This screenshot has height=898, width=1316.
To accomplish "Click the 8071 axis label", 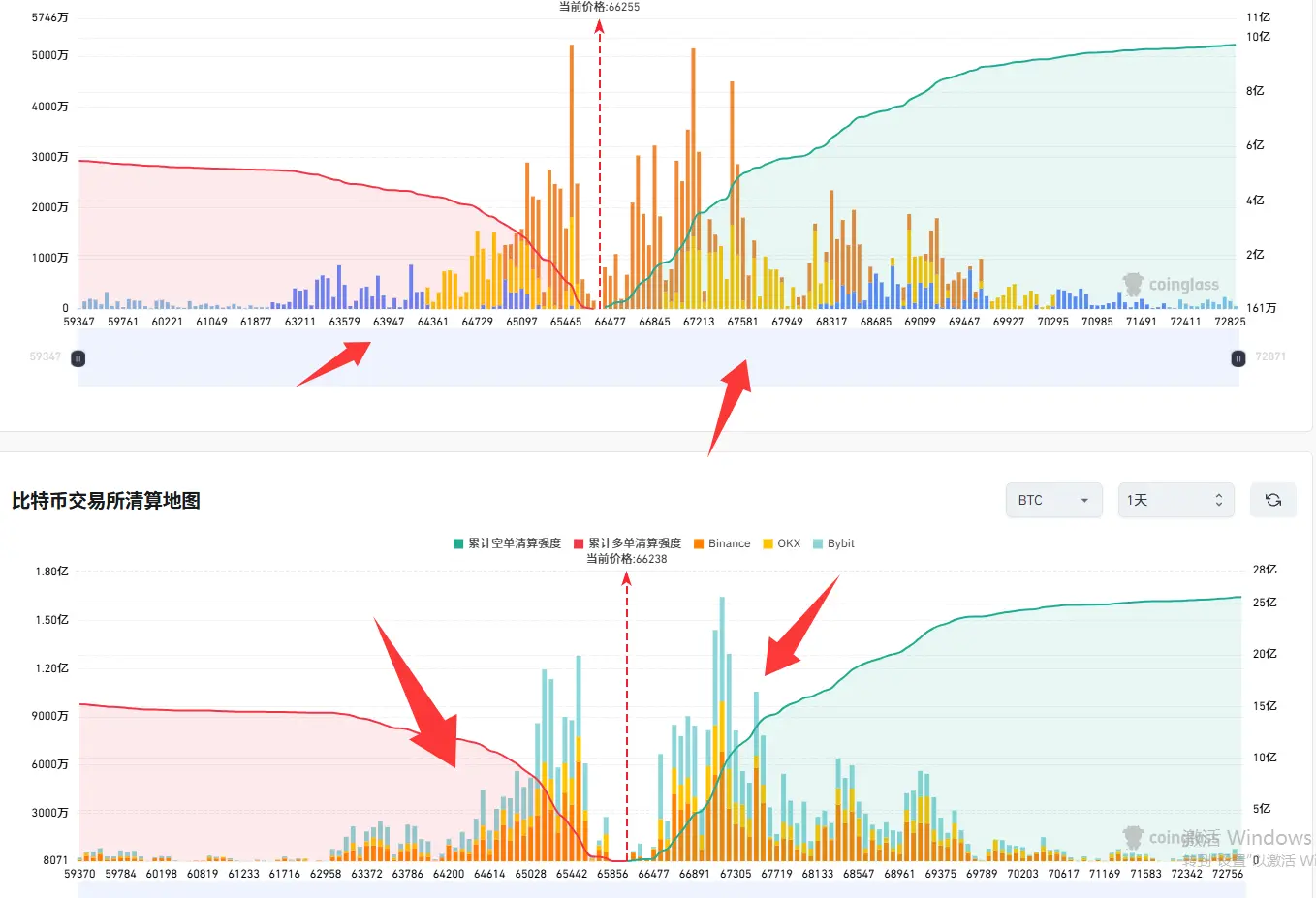I will [x=55, y=860].
